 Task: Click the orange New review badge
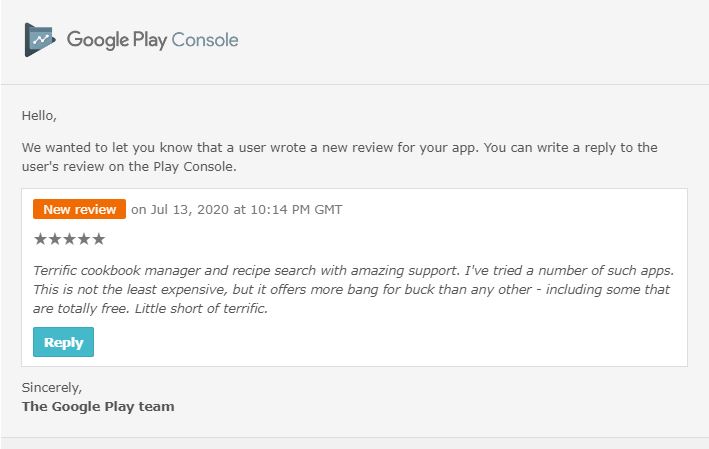(x=80, y=209)
